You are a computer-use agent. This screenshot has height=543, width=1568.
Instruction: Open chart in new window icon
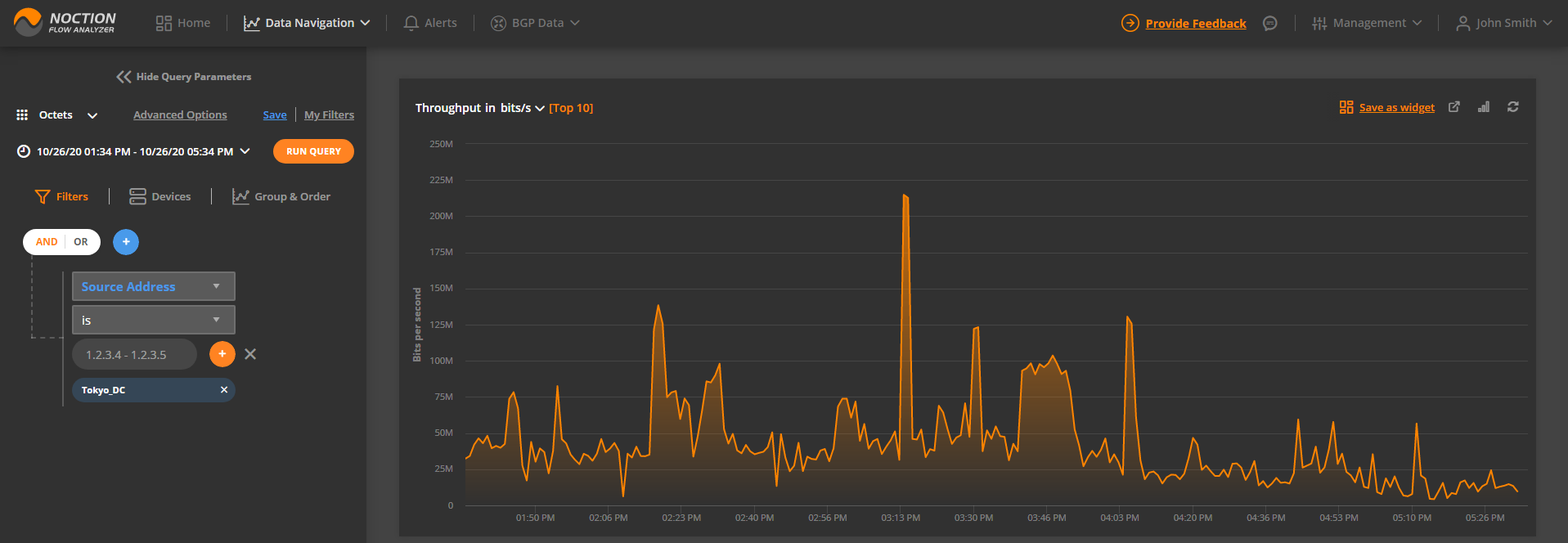pyautogui.click(x=1453, y=107)
